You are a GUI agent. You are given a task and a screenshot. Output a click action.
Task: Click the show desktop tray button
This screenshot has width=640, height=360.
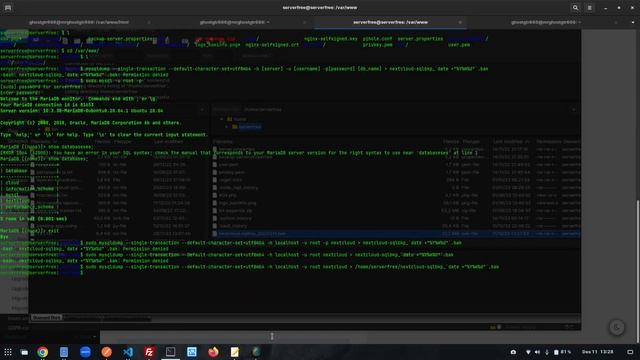pyautogui.click(x=630, y=352)
